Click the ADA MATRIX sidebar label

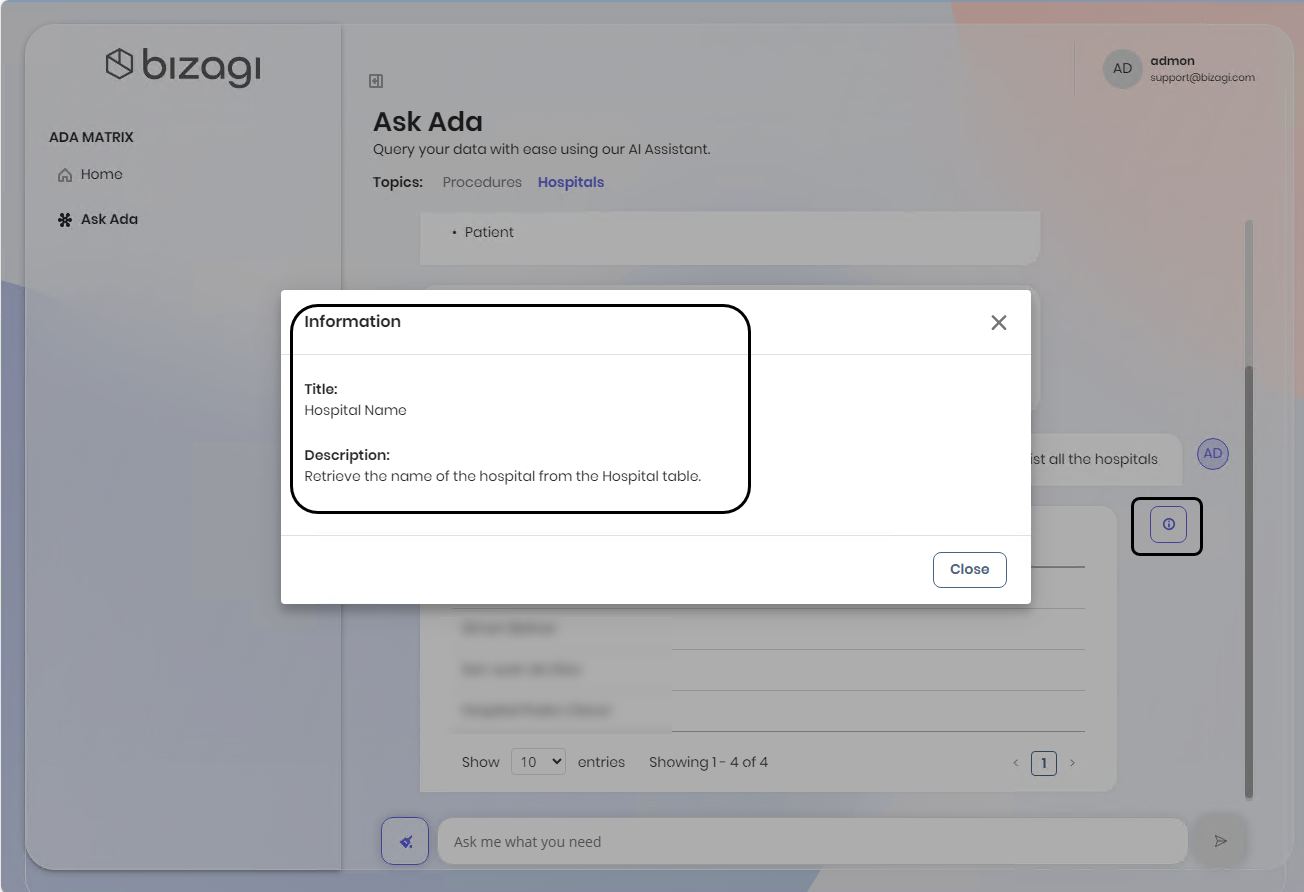click(91, 137)
